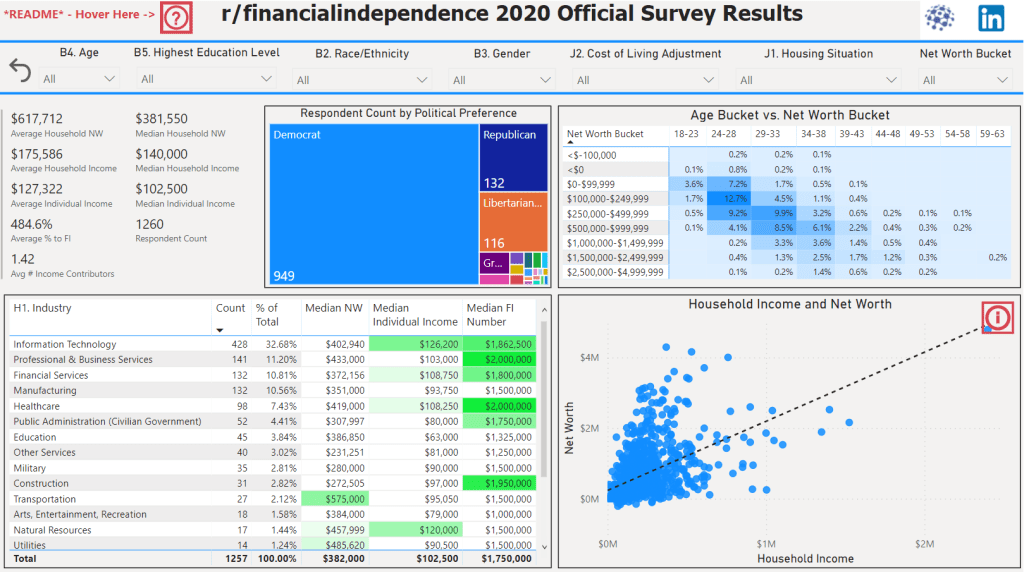Screen dimensions: 1024x572
Task: Click the Median FI Number column header
Action: (499, 315)
